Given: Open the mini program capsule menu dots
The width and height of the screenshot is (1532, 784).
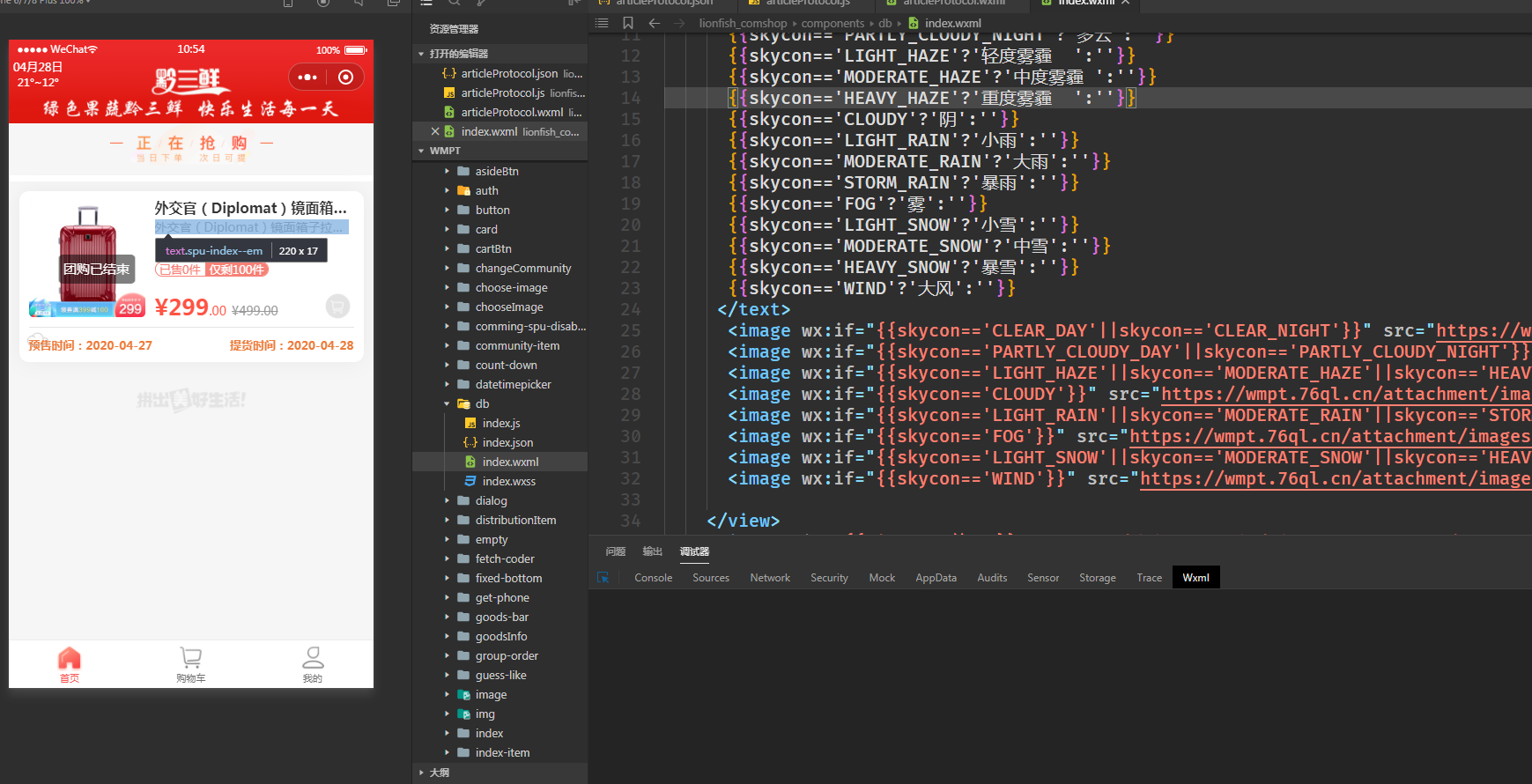Looking at the screenshot, I should (x=307, y=78).
